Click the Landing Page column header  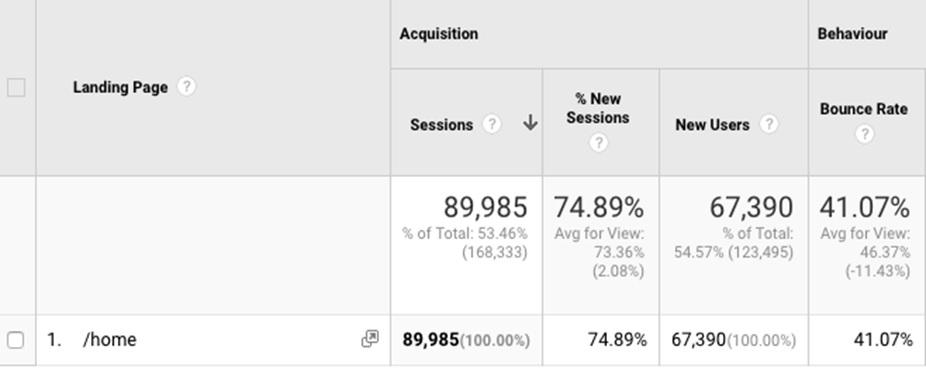(120, 87)
